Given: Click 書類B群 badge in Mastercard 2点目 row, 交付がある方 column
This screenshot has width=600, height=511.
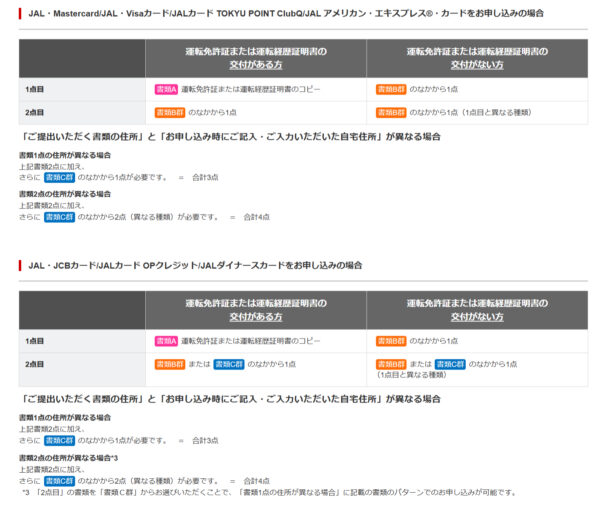Looking at the screenshot, I should pos(170,112).
